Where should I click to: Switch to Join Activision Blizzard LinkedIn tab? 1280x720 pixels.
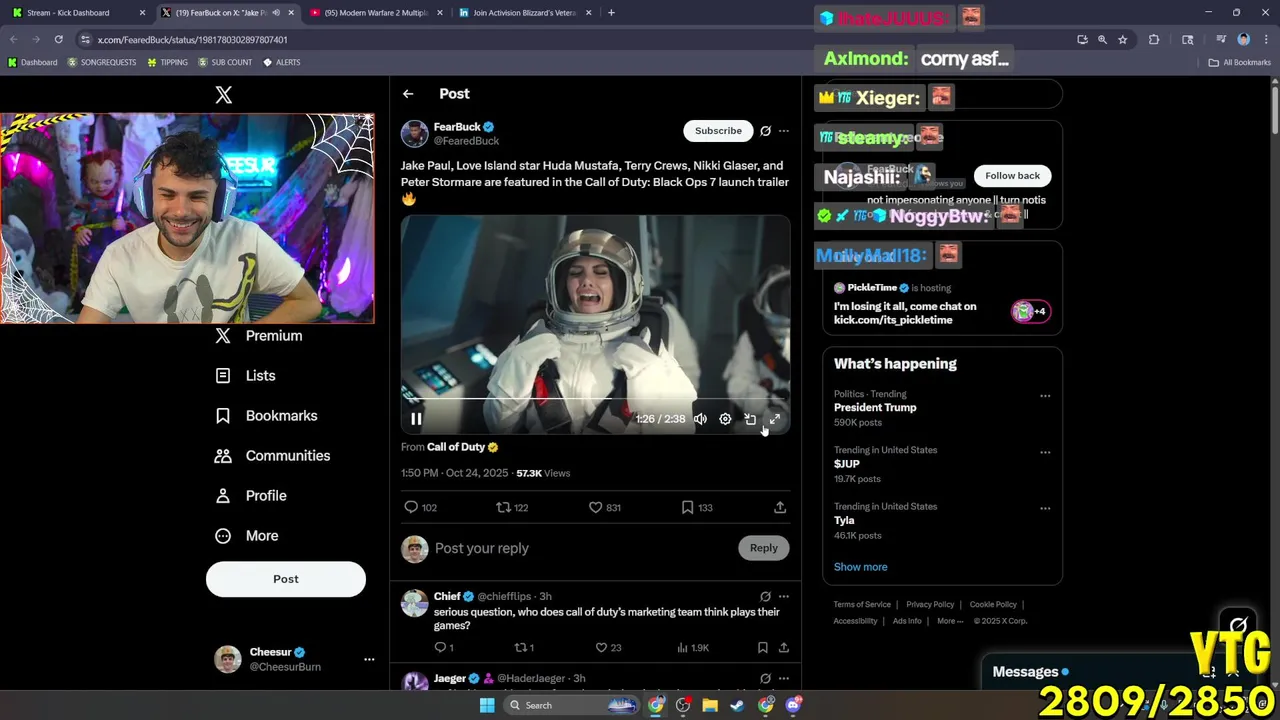(526, 13)
